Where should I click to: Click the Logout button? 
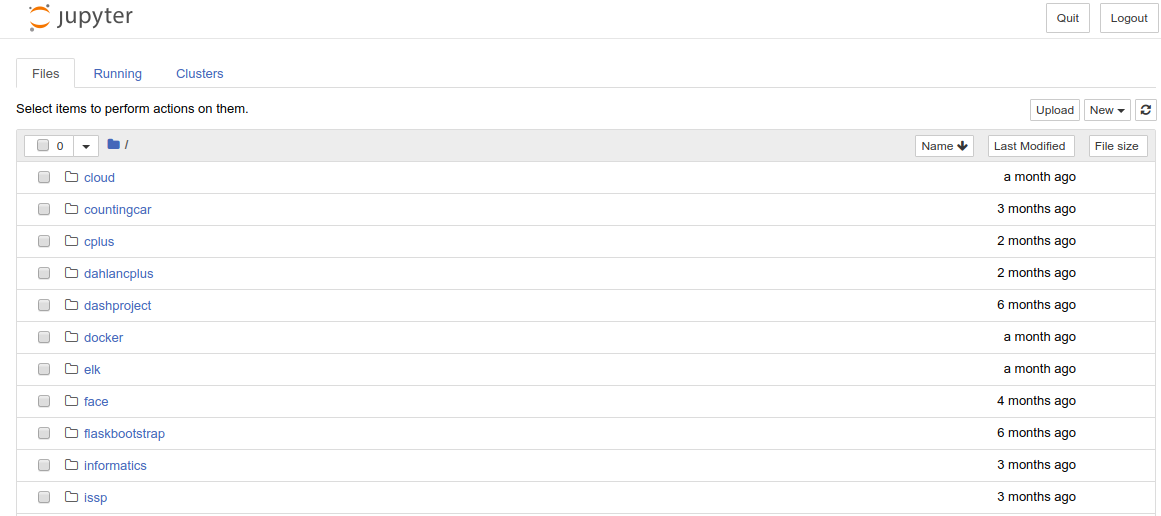click(x=1128, y=19)
